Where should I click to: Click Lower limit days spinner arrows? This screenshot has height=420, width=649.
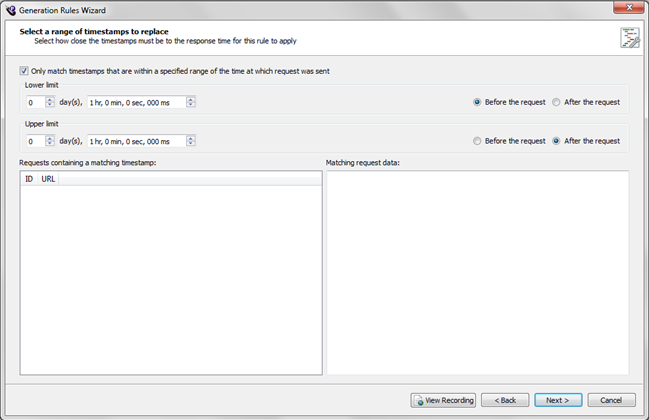[50, 102]
